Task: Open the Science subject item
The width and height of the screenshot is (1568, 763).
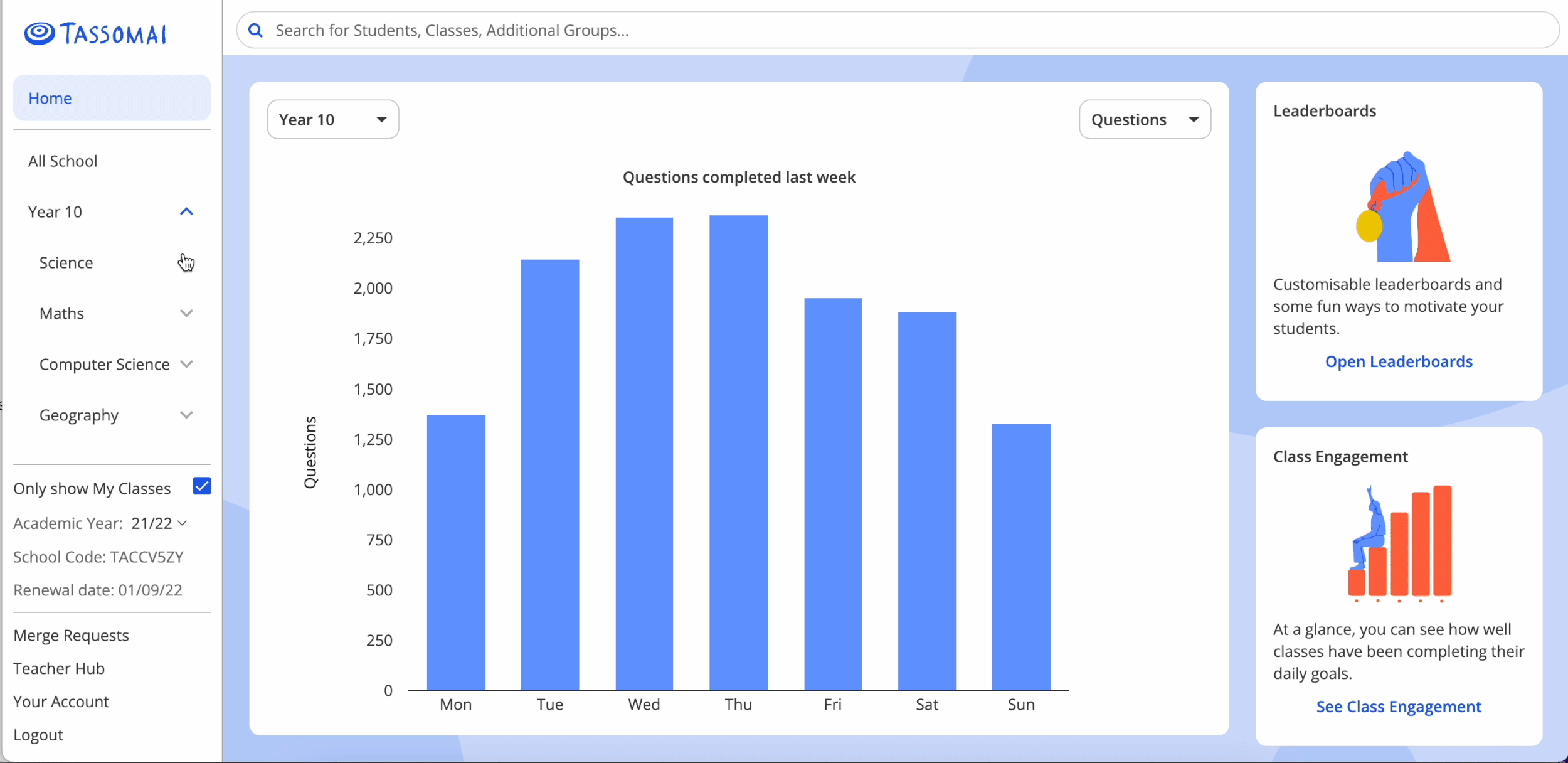Action: 66,263
